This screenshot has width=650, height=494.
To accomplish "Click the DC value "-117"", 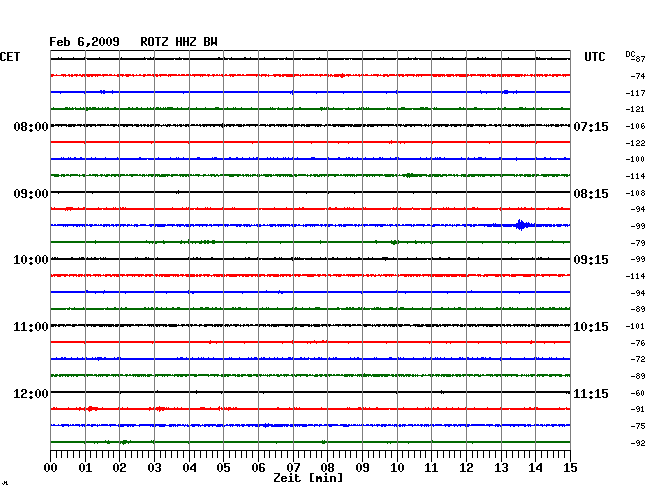I will pyautogui.click(x=635, y=93).
